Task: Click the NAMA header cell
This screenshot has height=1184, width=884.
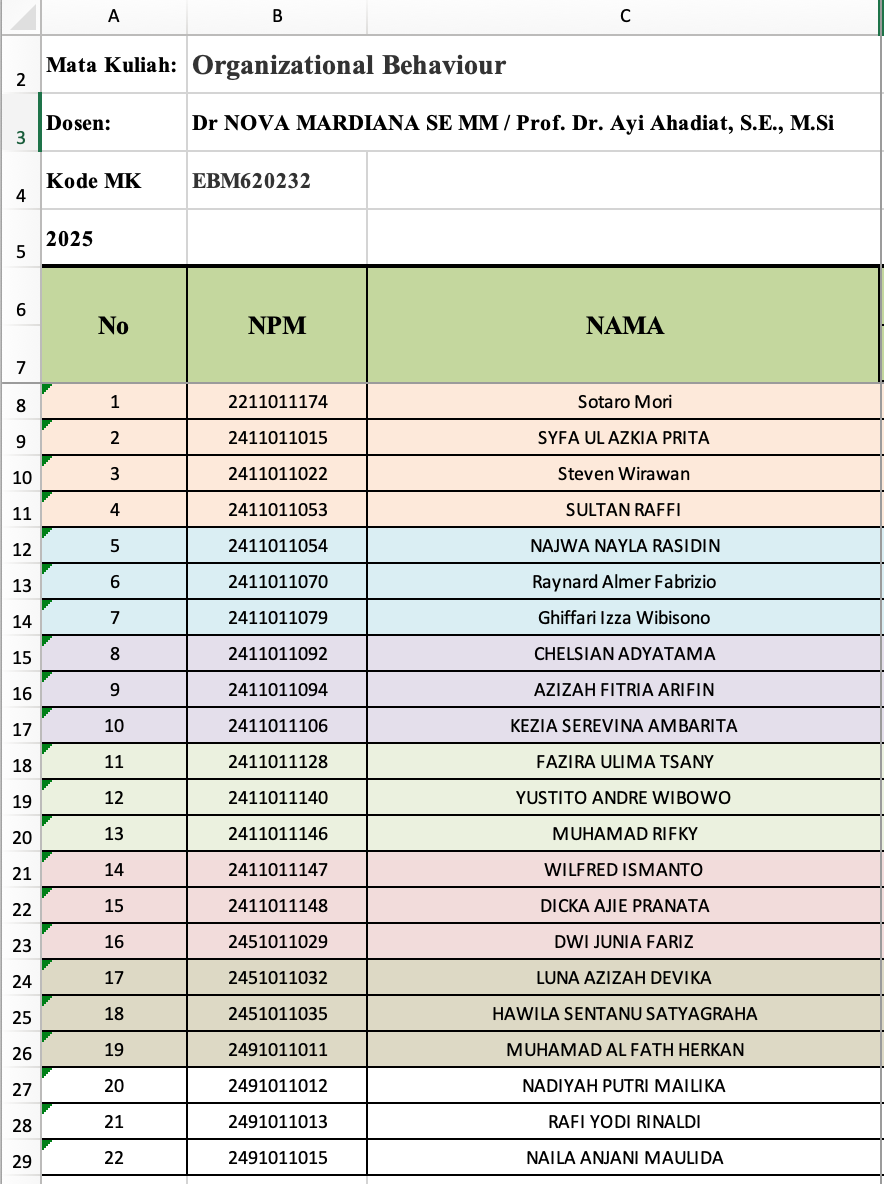Action: (x=625, y=325)
